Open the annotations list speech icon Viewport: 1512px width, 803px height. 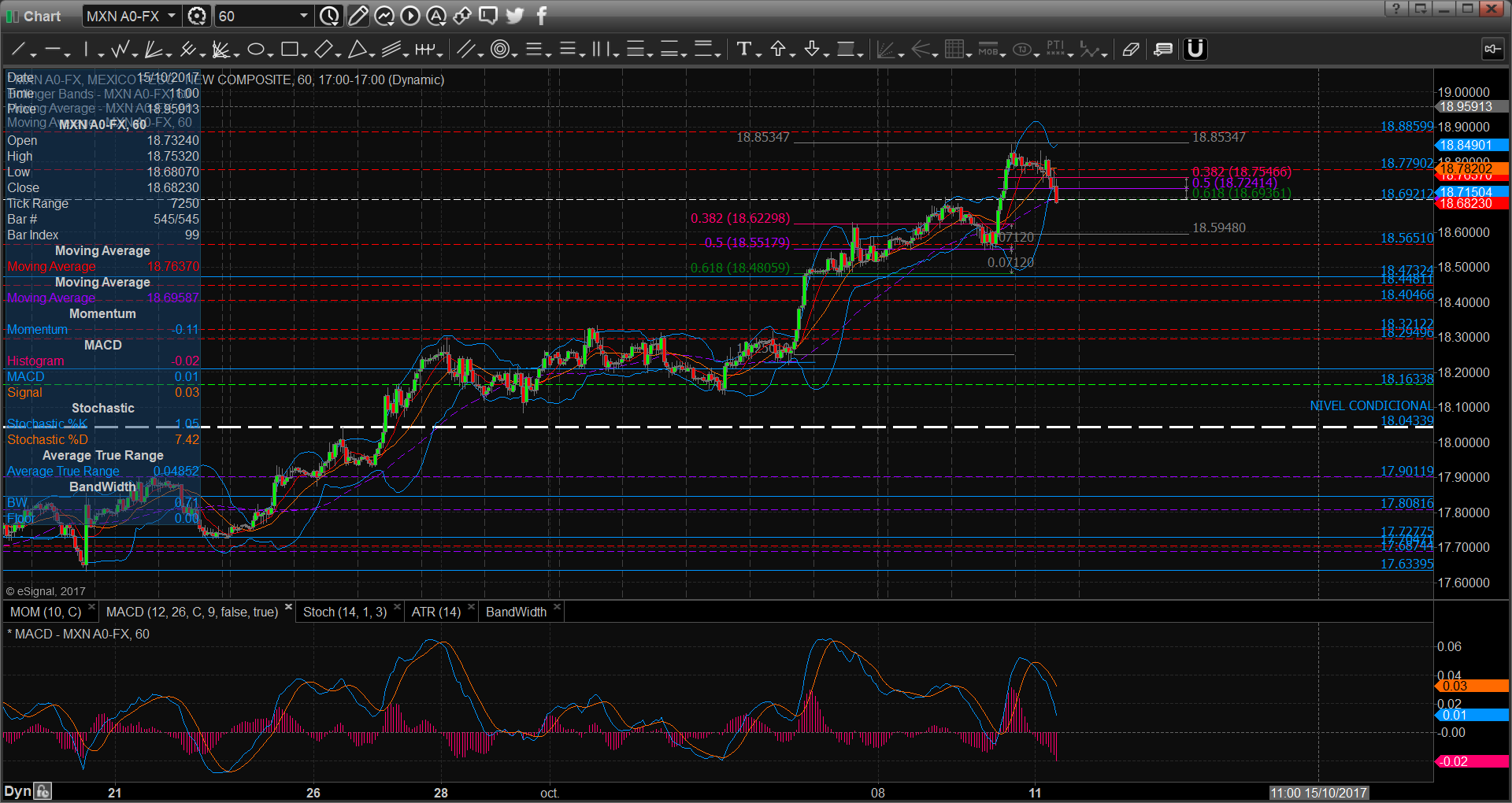1163,50
